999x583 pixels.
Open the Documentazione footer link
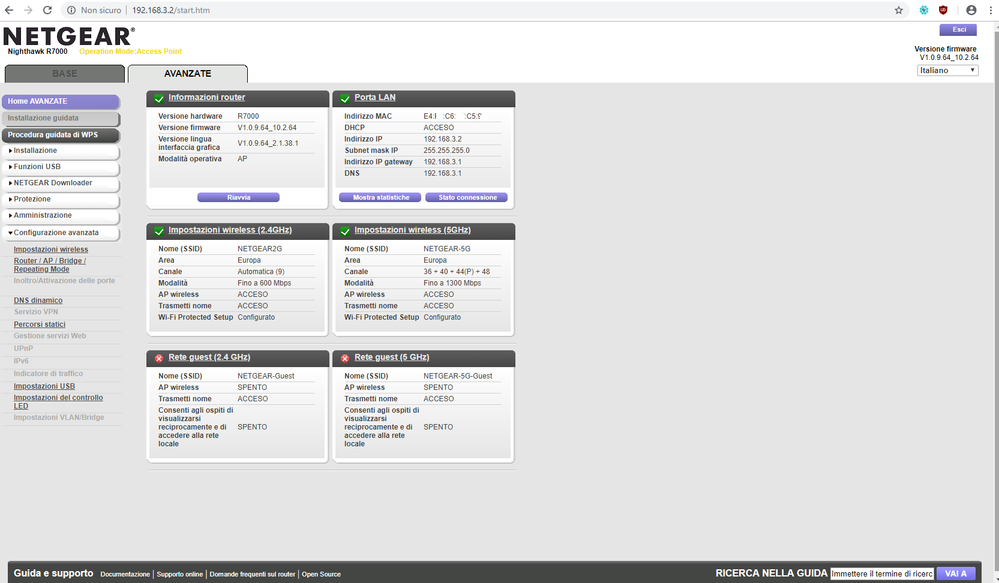(125, 574)
